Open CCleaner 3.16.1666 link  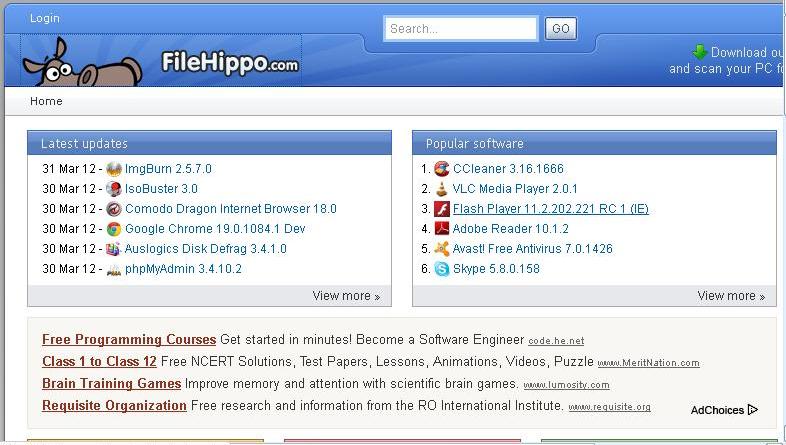point(508,169)
